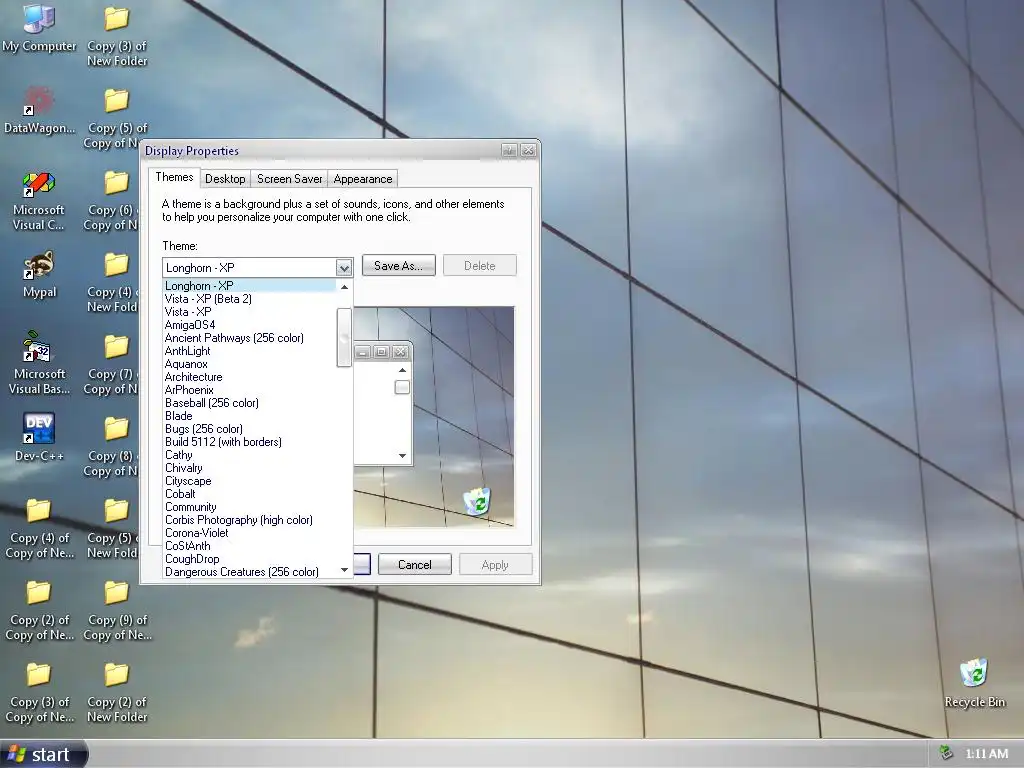
Task: Select the Copy (2) of Copy of New folder icon
Action: point(39,611)
